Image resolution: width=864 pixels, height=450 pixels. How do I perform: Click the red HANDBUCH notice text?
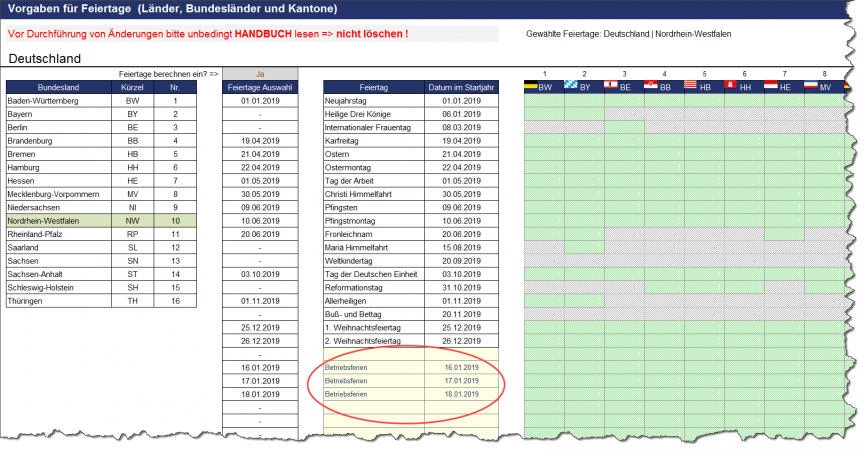[x=208, y=34]
